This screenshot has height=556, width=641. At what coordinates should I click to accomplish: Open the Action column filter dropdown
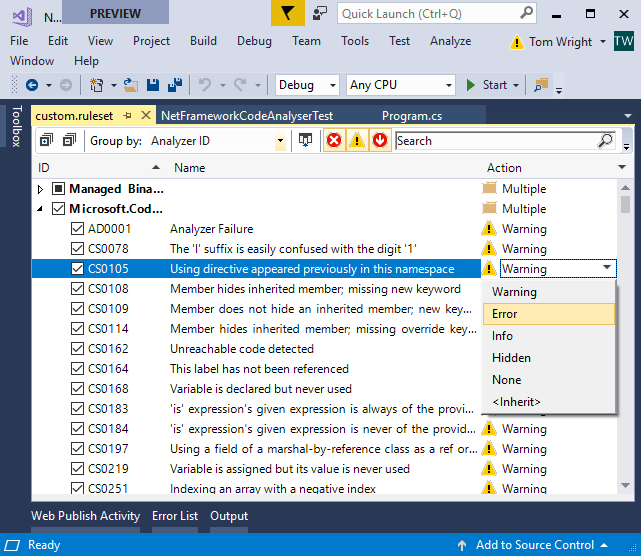click(622, 167)
